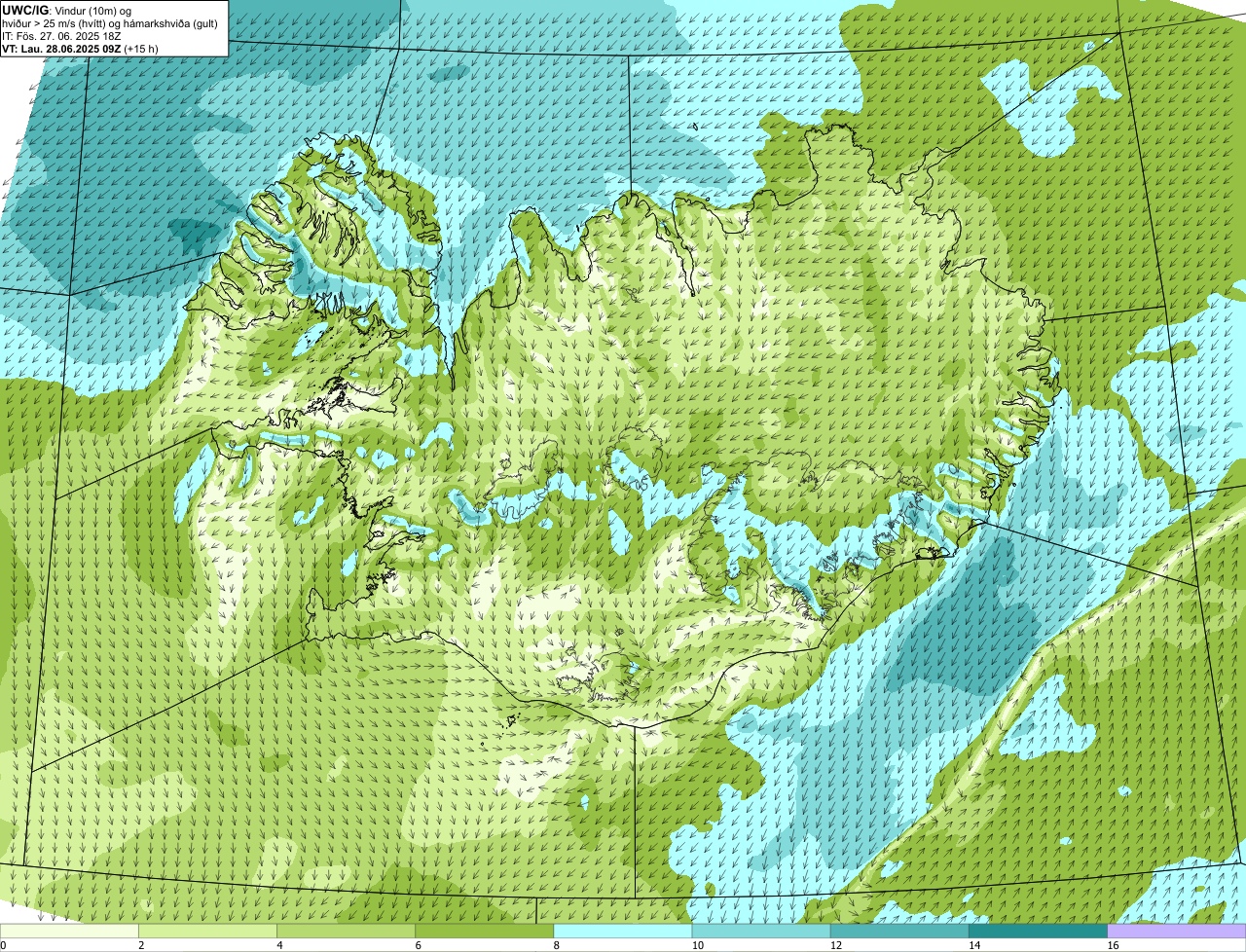This screenshot has width=1246, height=952.
Task: Click the scale label '14'
Action: 973,945
